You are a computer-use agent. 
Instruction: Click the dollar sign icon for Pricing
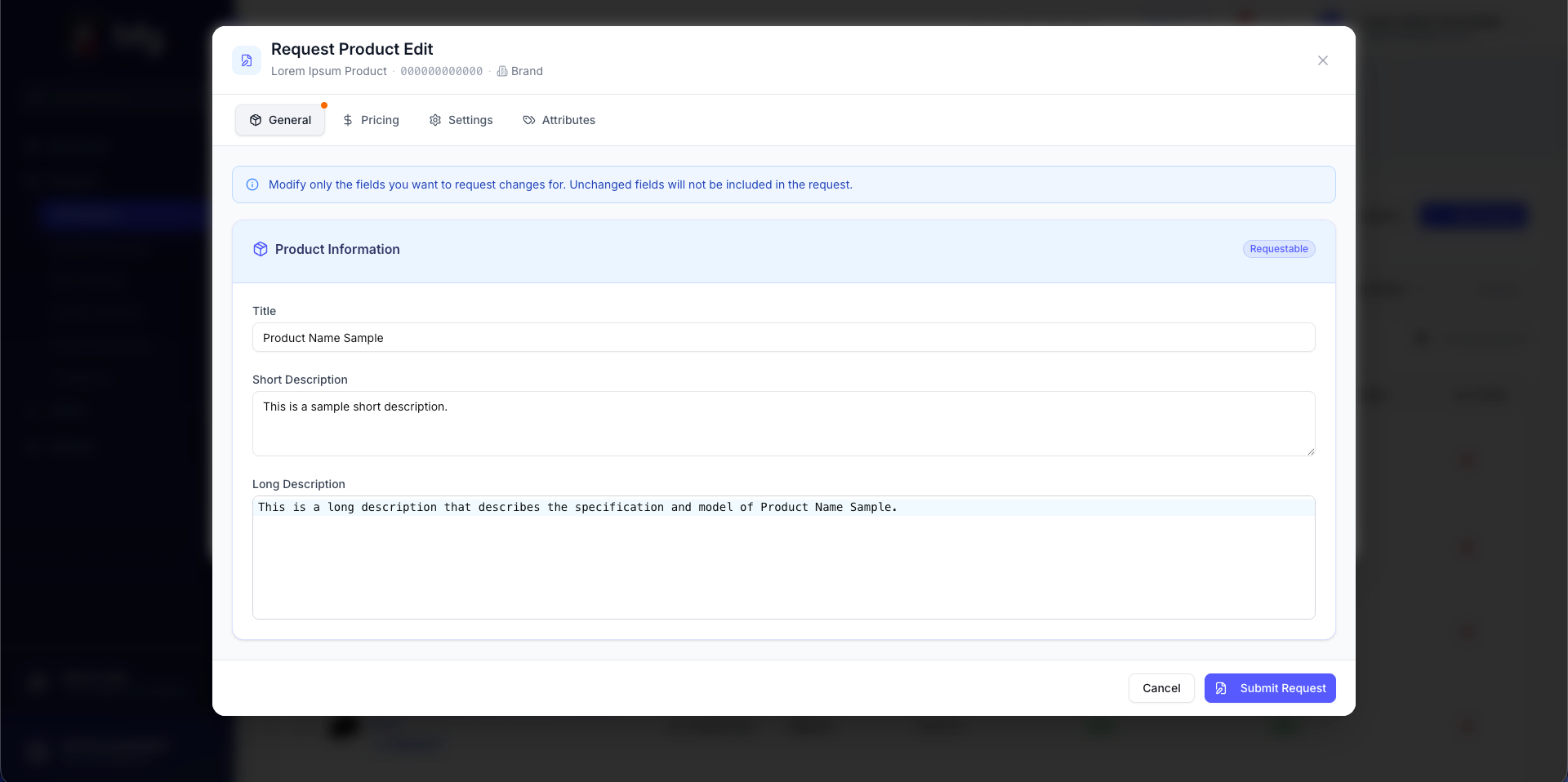coord(348,120)
